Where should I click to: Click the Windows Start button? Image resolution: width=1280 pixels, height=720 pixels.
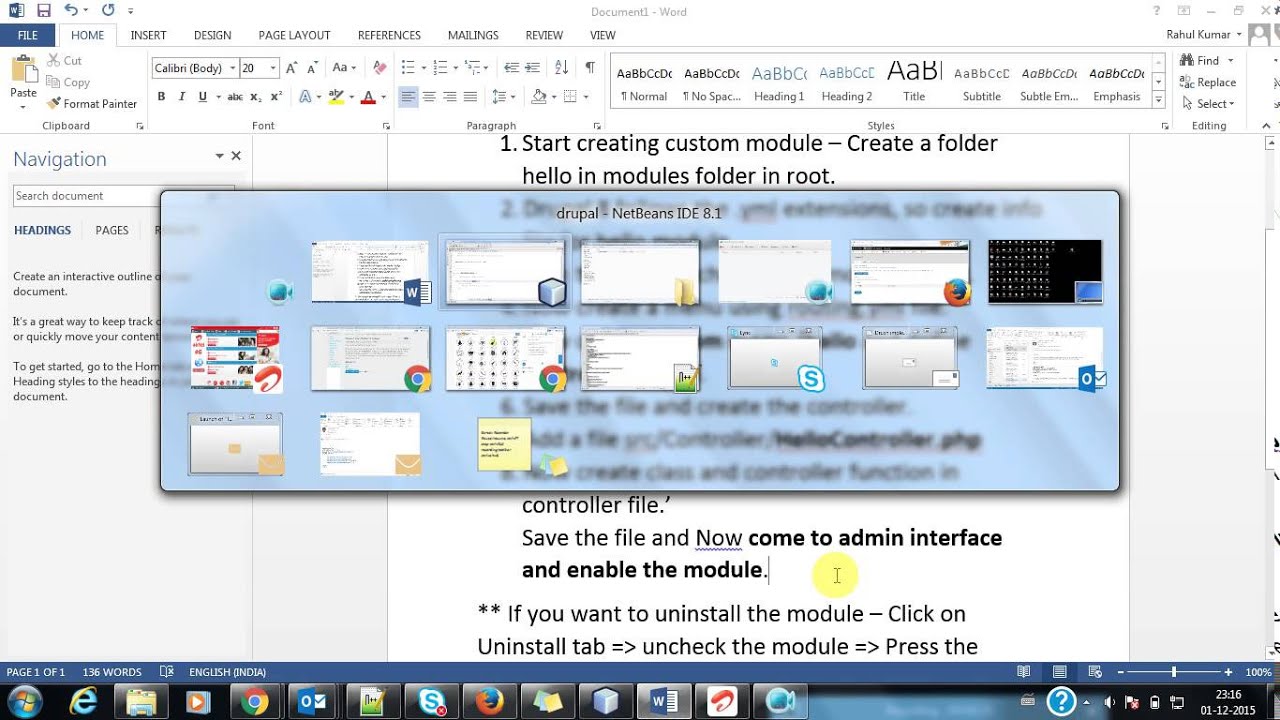point(23,702)
